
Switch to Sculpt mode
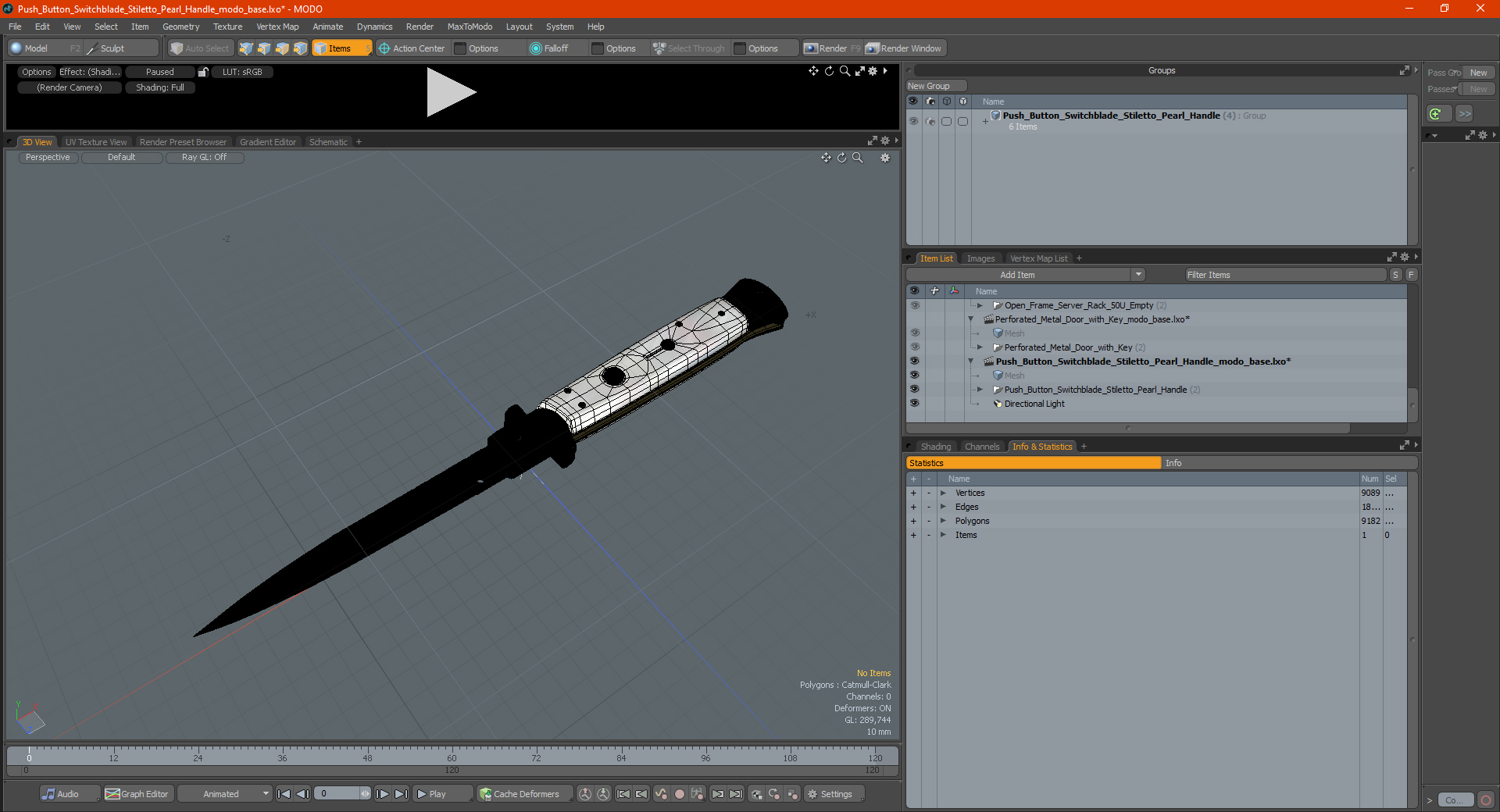point(121,48)
